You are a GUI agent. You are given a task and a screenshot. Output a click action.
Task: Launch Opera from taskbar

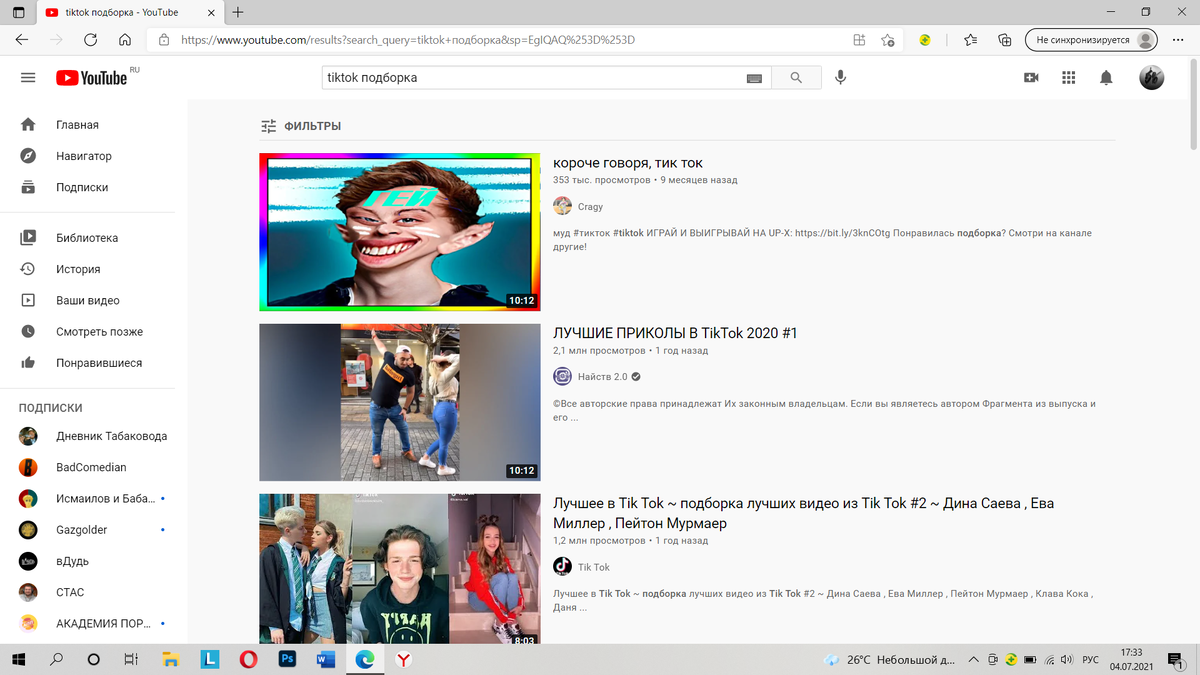click(248, 660)
